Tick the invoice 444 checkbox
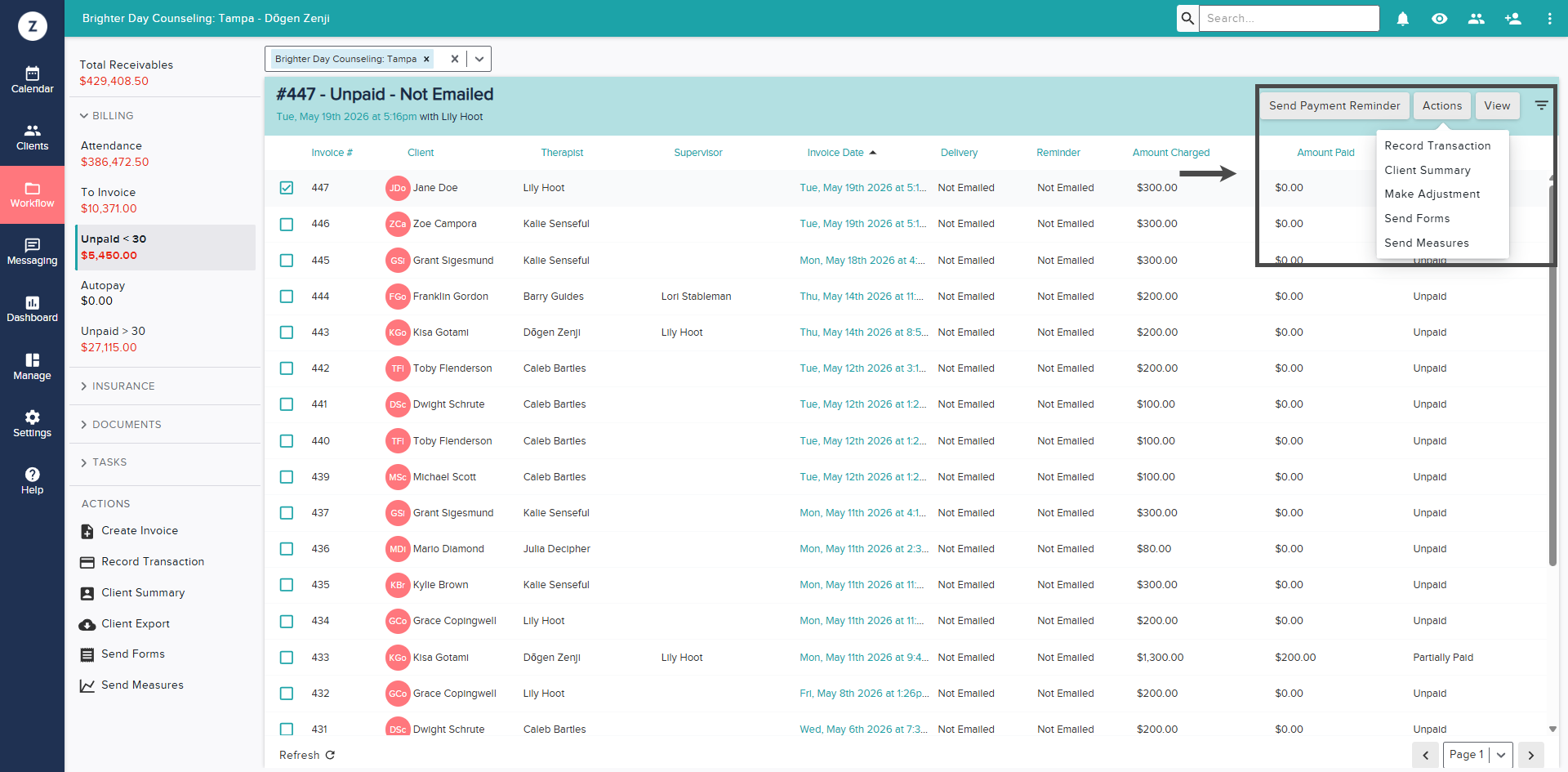 pyautogui.click(x=287, y=297)
